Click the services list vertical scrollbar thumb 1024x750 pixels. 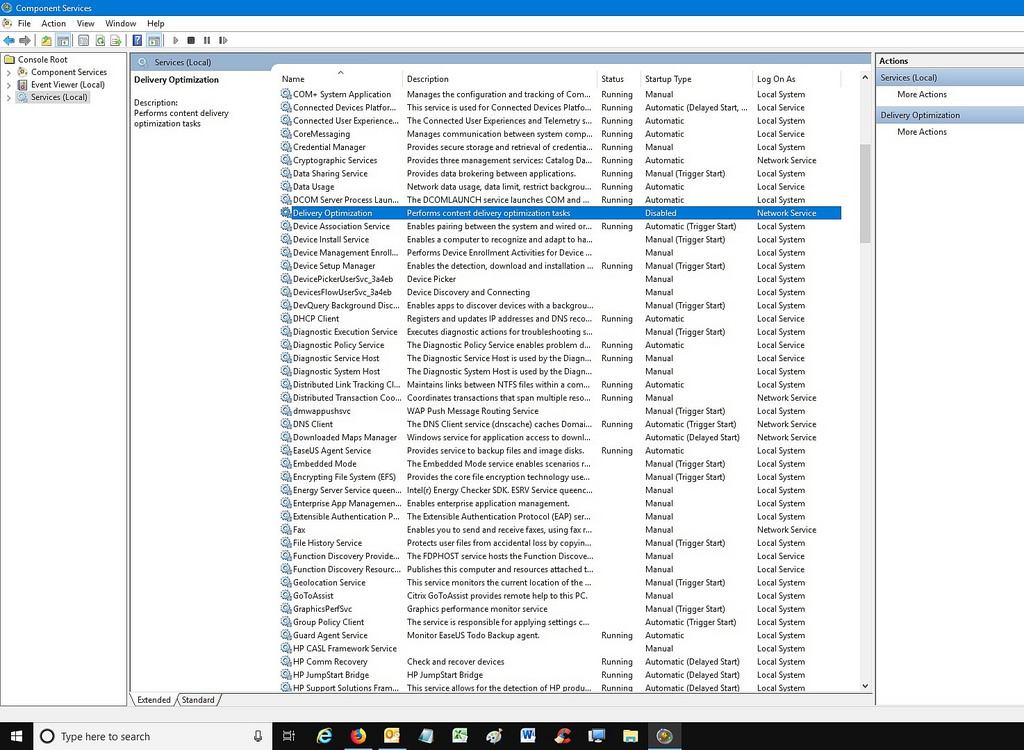865,193
